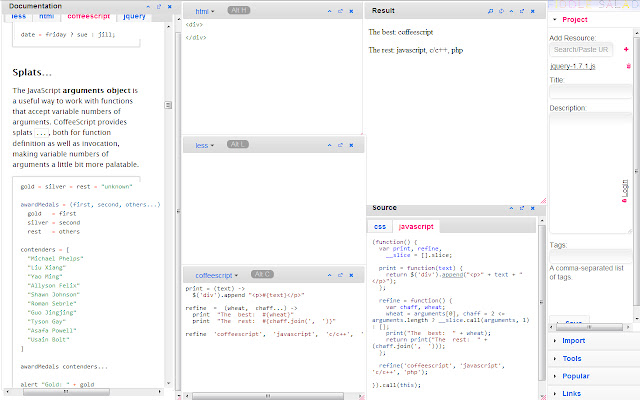Click the Tags input field

[590, 256]
